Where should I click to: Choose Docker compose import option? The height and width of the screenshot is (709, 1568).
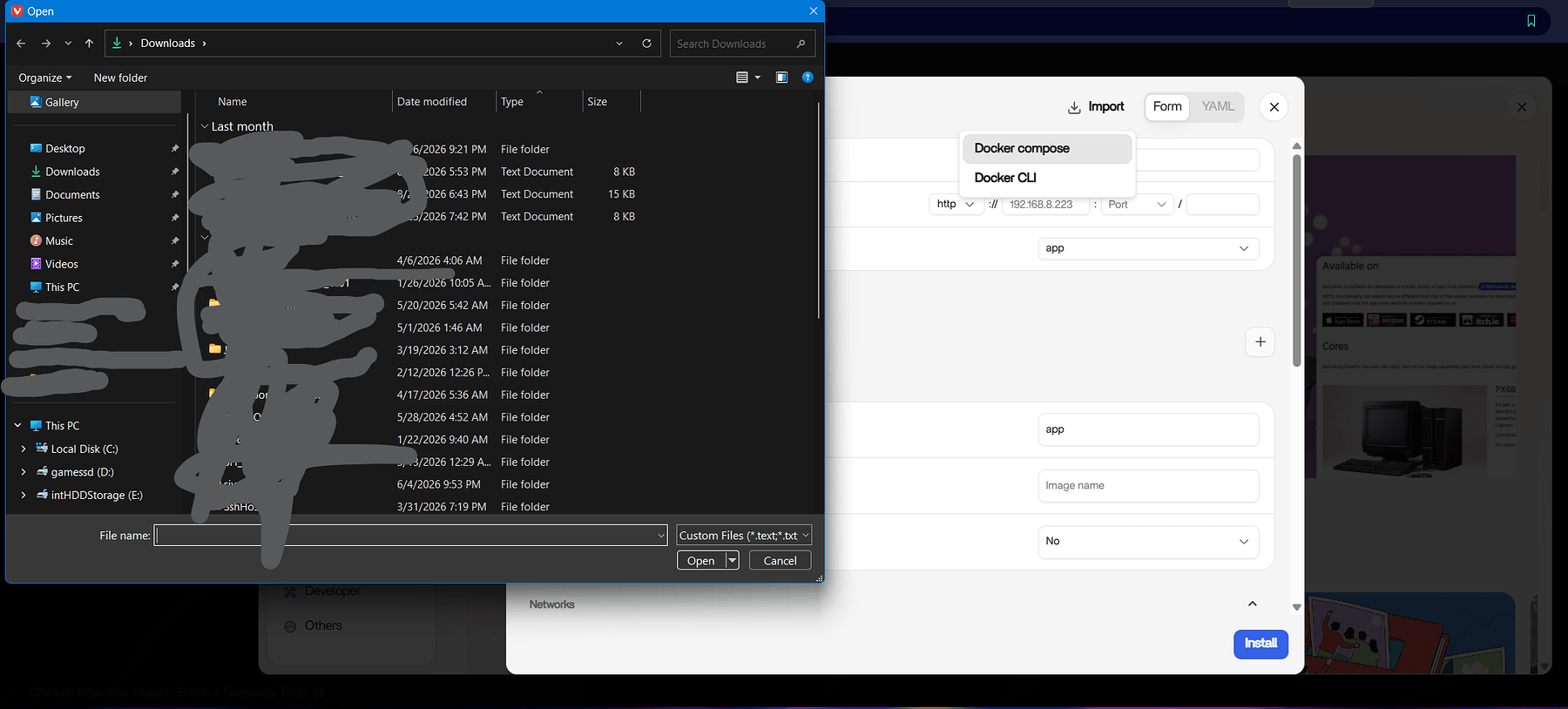tap(1047, 149)
